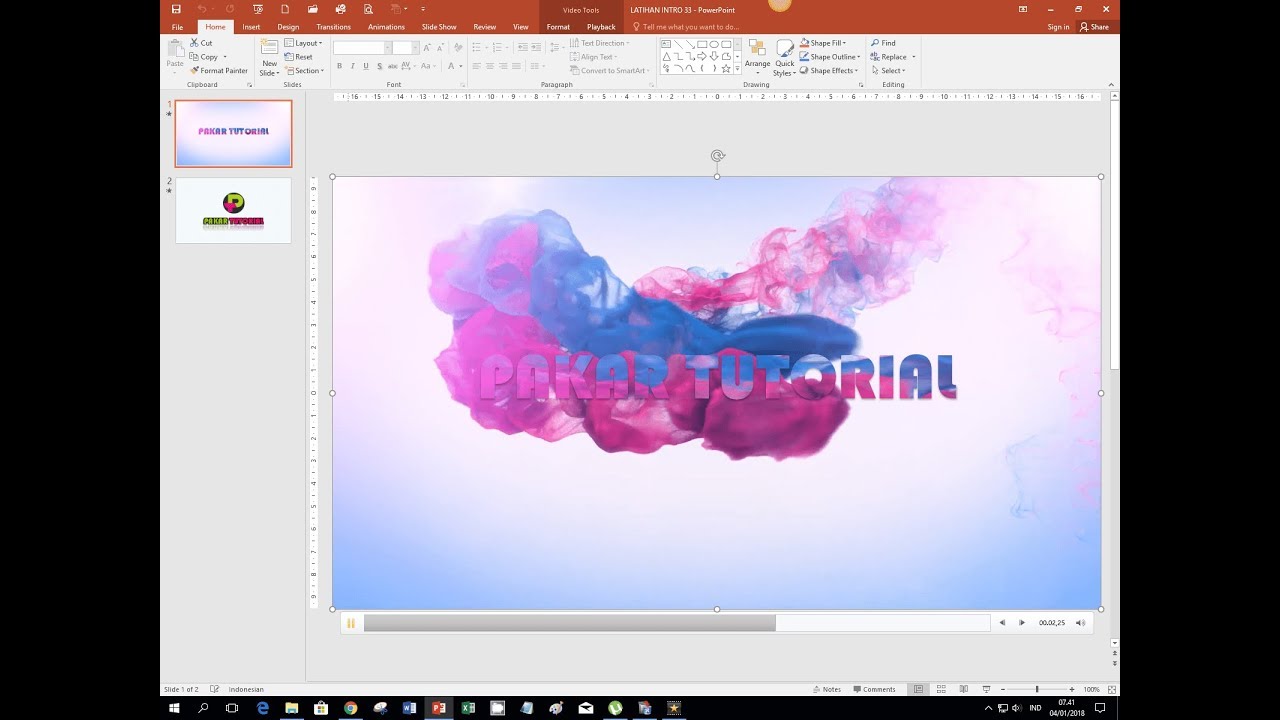The image size is (1280, 720).
Task: Open Microsoft Edge from the taskbar
Action: pos(262,708)
